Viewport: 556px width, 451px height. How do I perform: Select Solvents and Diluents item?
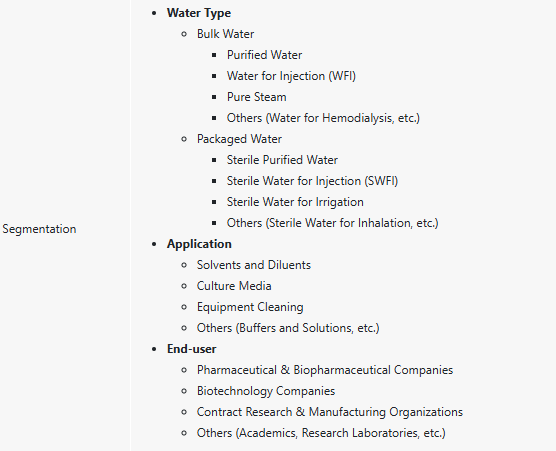(254, 265)
